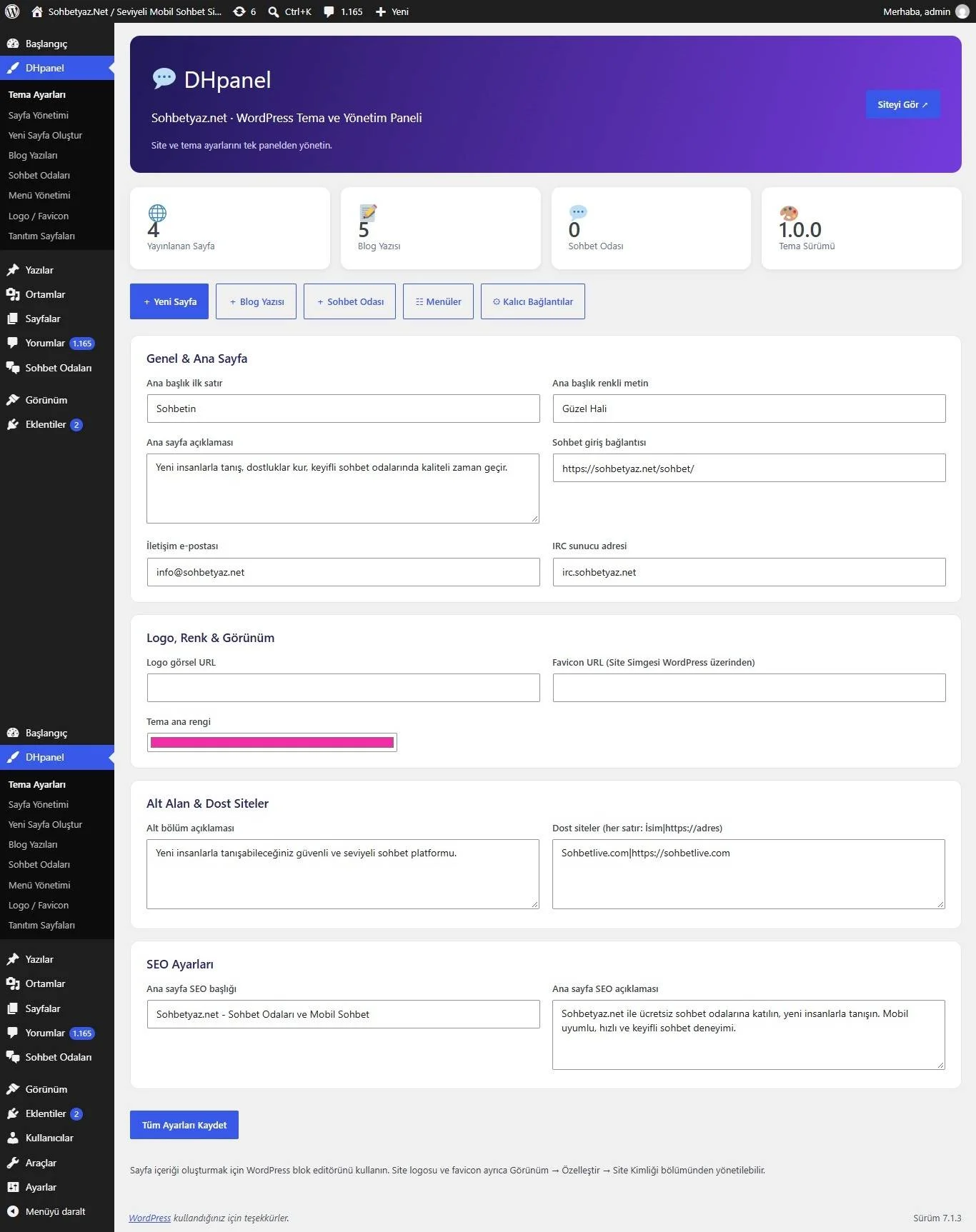
Task: Open the updates icon showing 6
Action: (239, 11)
